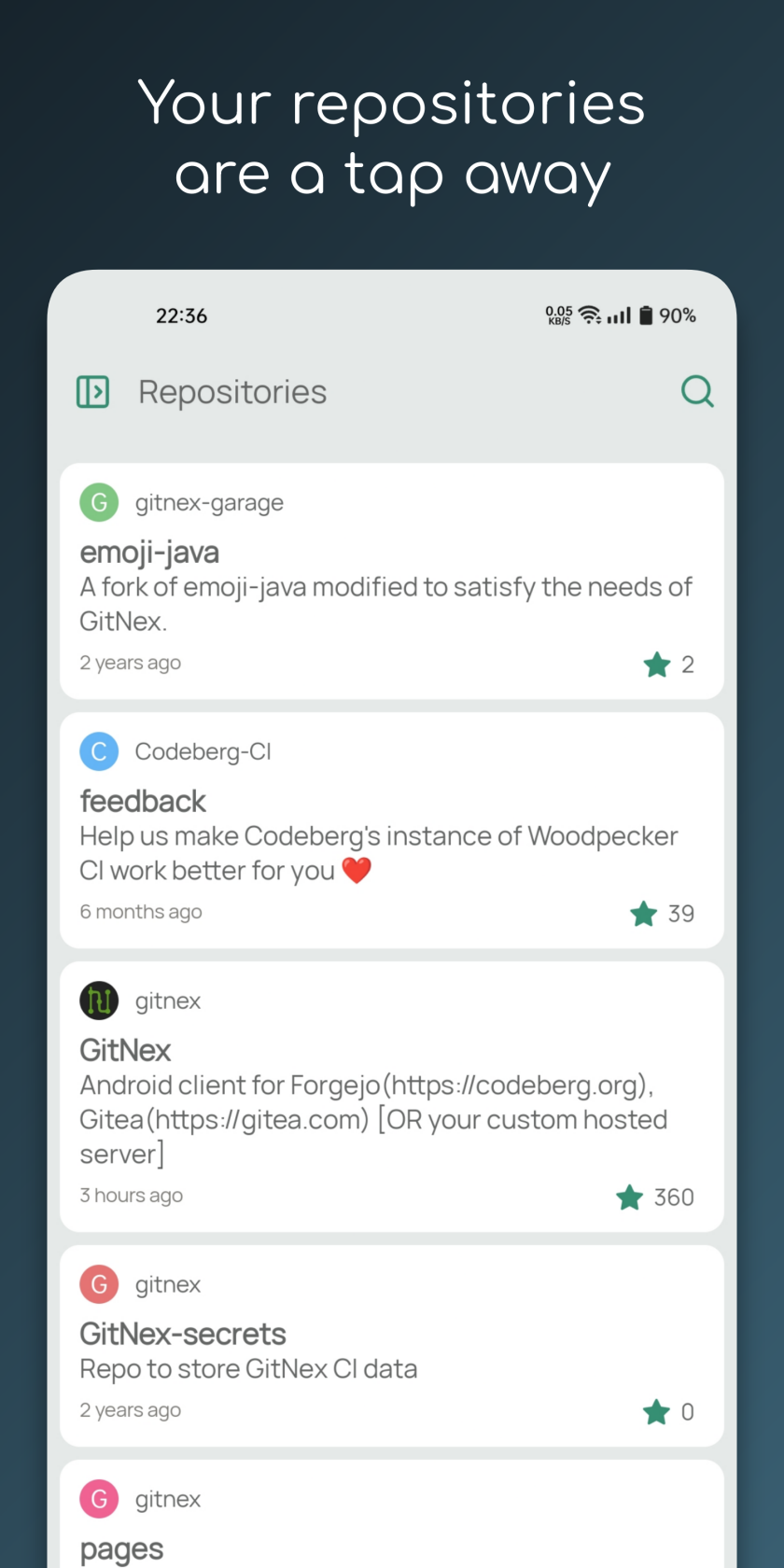Click the pink gitnex avatar for pages repo
Viewport: 784px width, 1568px height.
99,1499
